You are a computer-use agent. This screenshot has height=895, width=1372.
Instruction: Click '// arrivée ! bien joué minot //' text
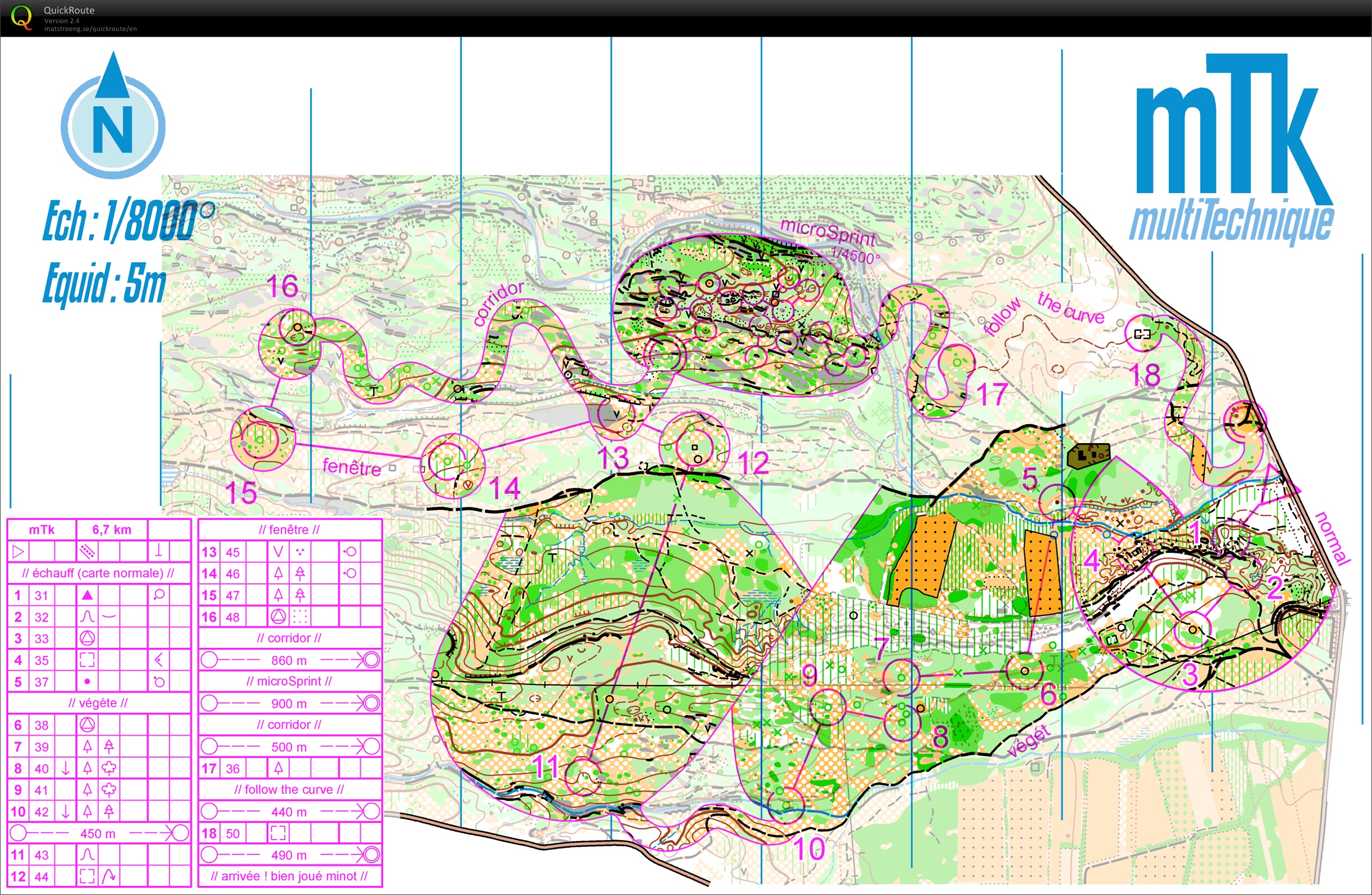point(289,876)
